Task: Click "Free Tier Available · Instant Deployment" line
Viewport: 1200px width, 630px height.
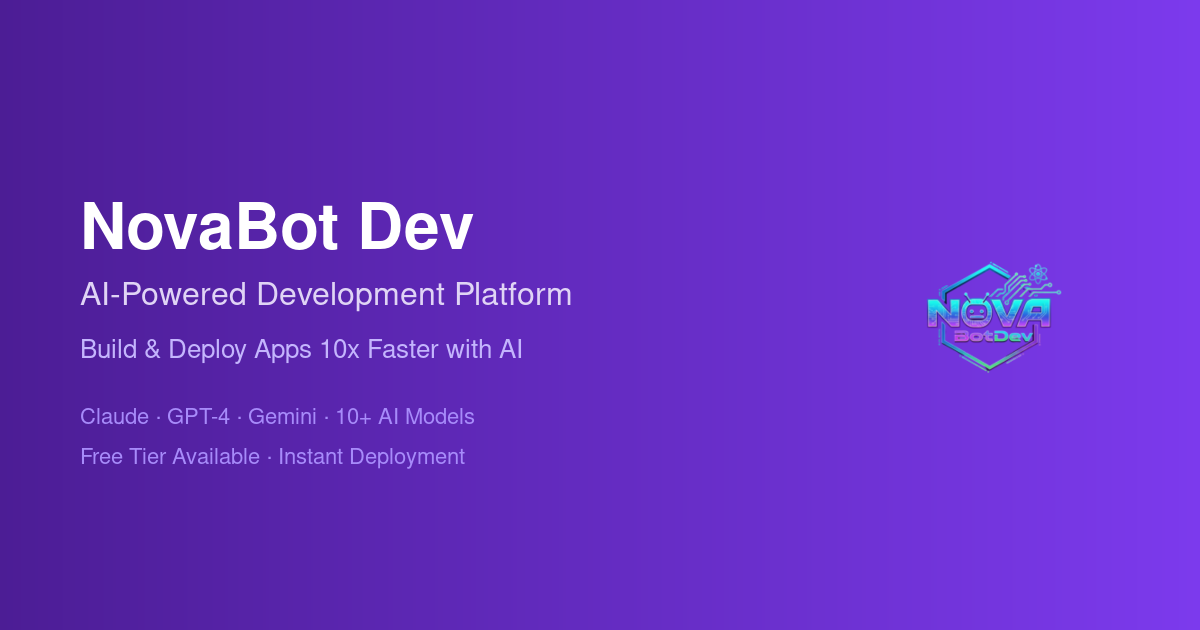Action: (x=273, y=457)
